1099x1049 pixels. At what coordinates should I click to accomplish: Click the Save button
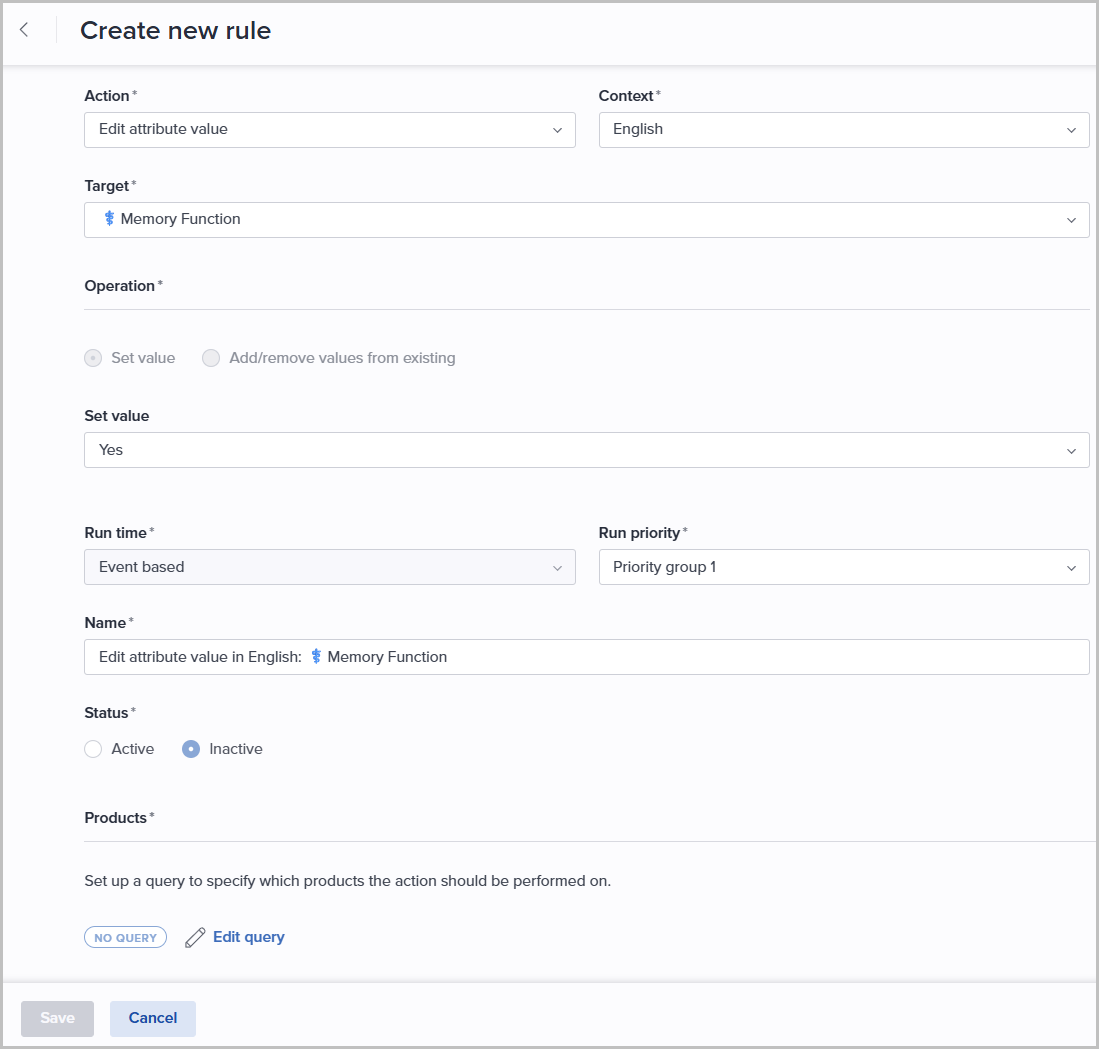point(57,1018)
